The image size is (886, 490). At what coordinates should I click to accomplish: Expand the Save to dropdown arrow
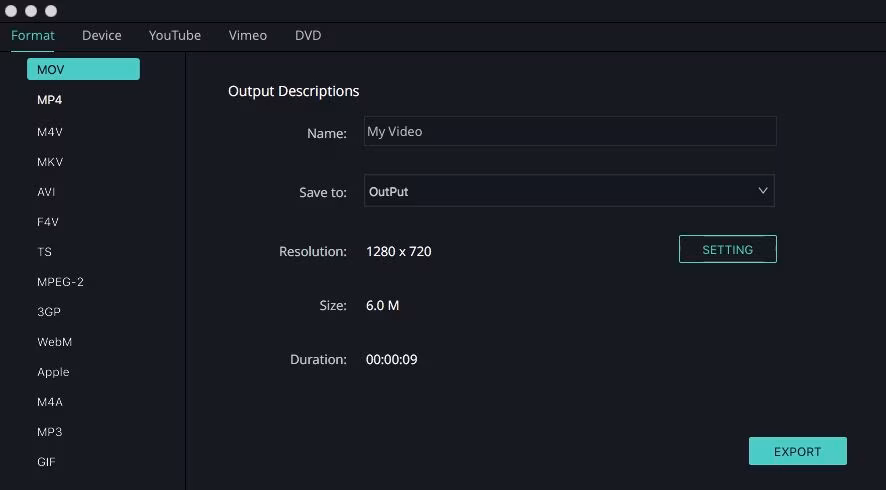(x=763, y=191)
